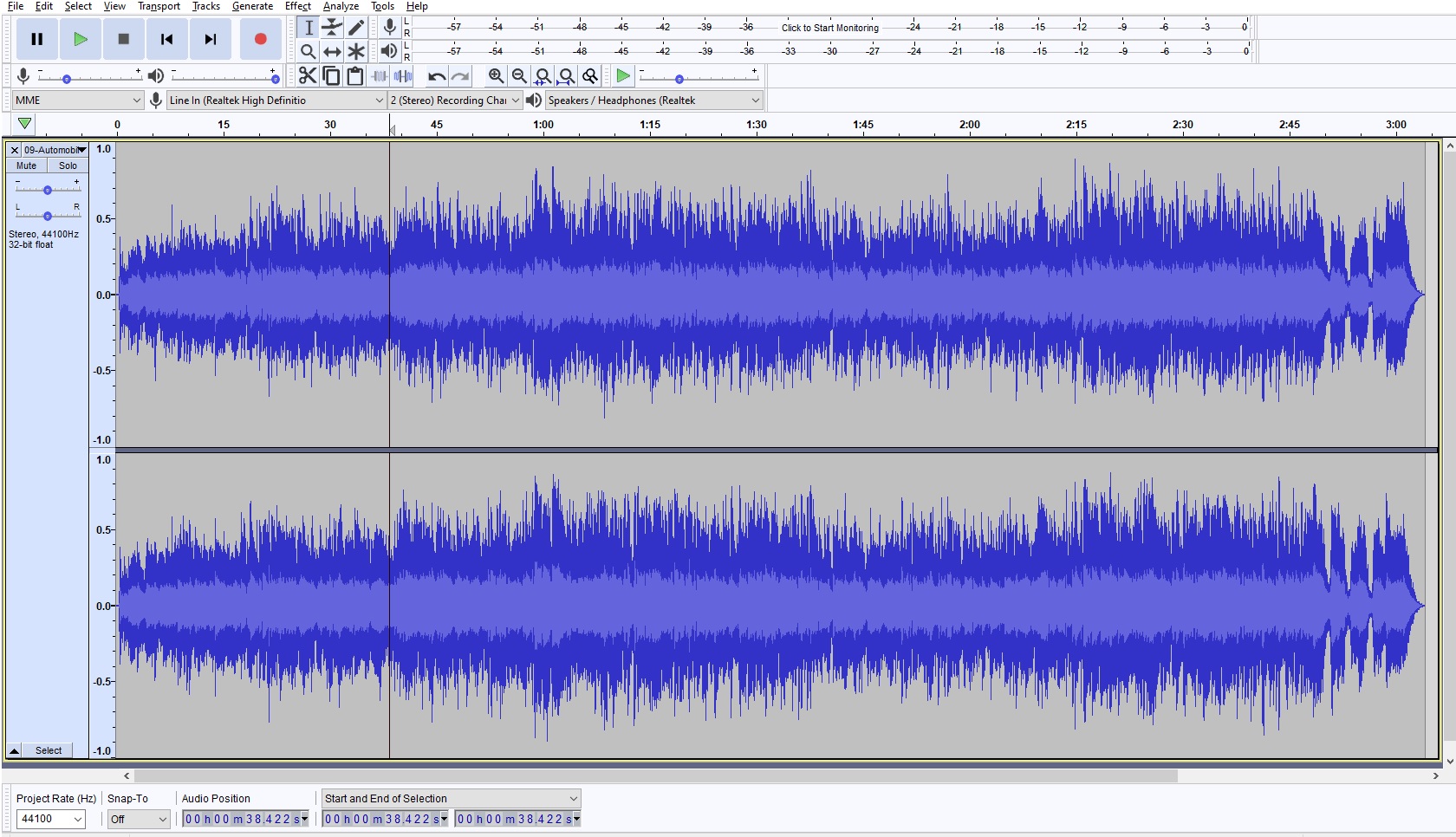1456x837 pixels.
Task: Cut selection with the scissors icon
Action: pos(307,76)
